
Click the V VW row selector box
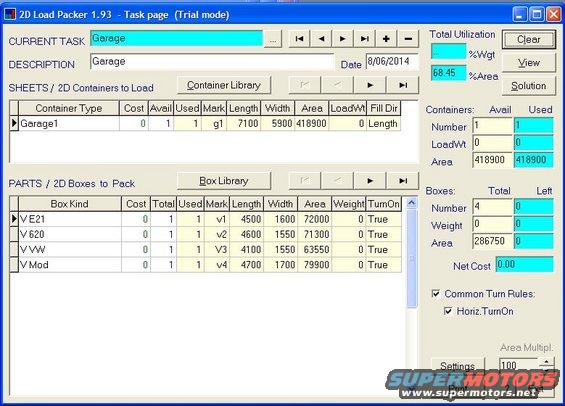[x=14, y=249]
